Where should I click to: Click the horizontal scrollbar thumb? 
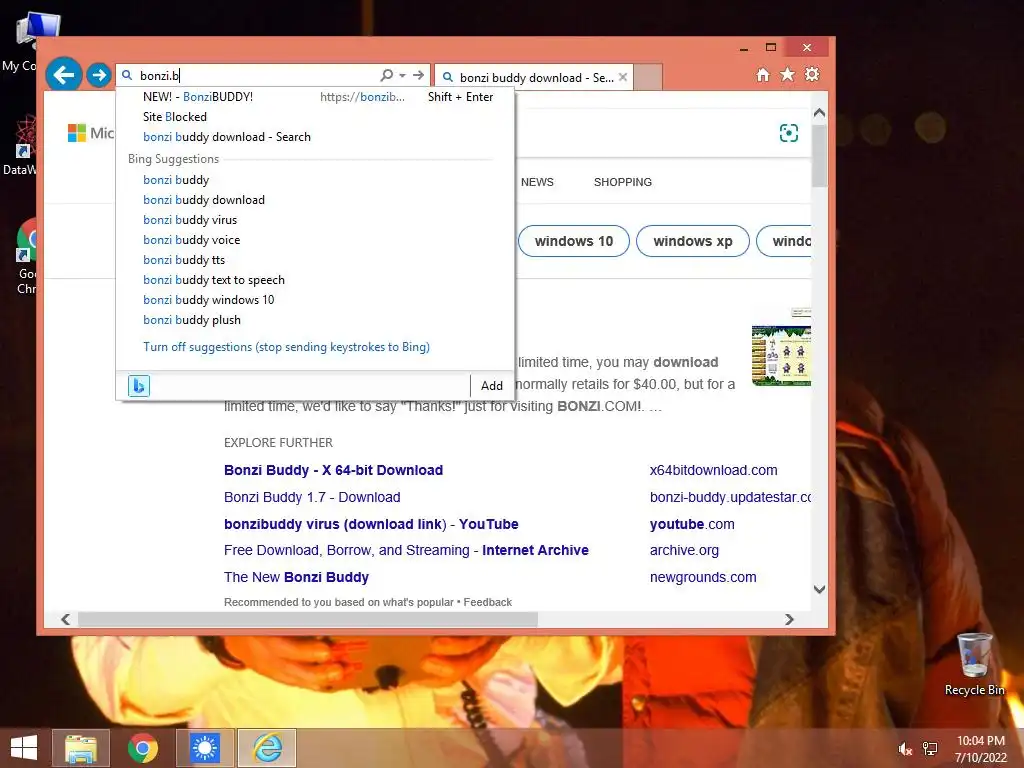(308, 619)
